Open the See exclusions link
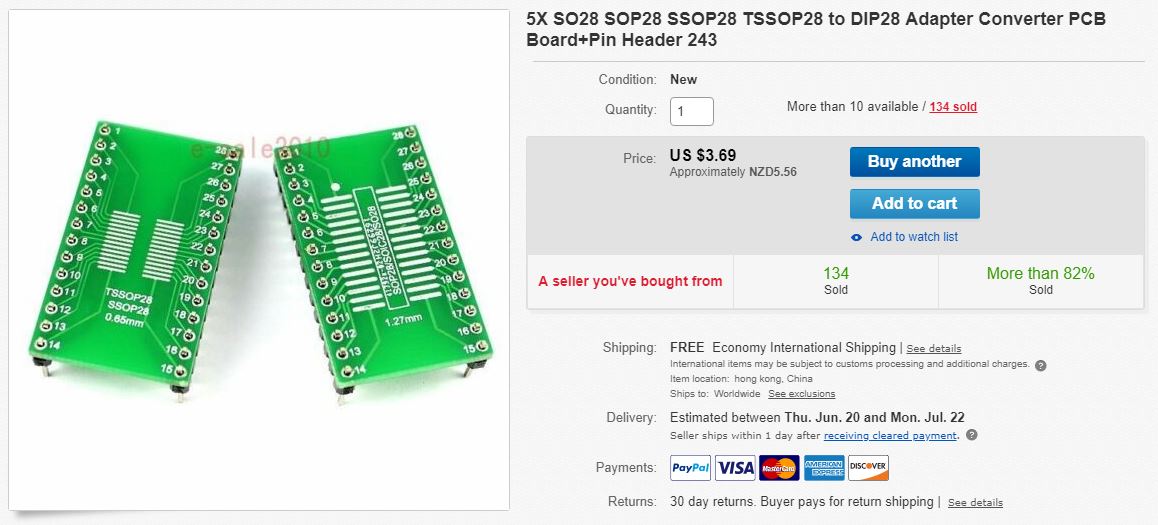 [801, 394]
